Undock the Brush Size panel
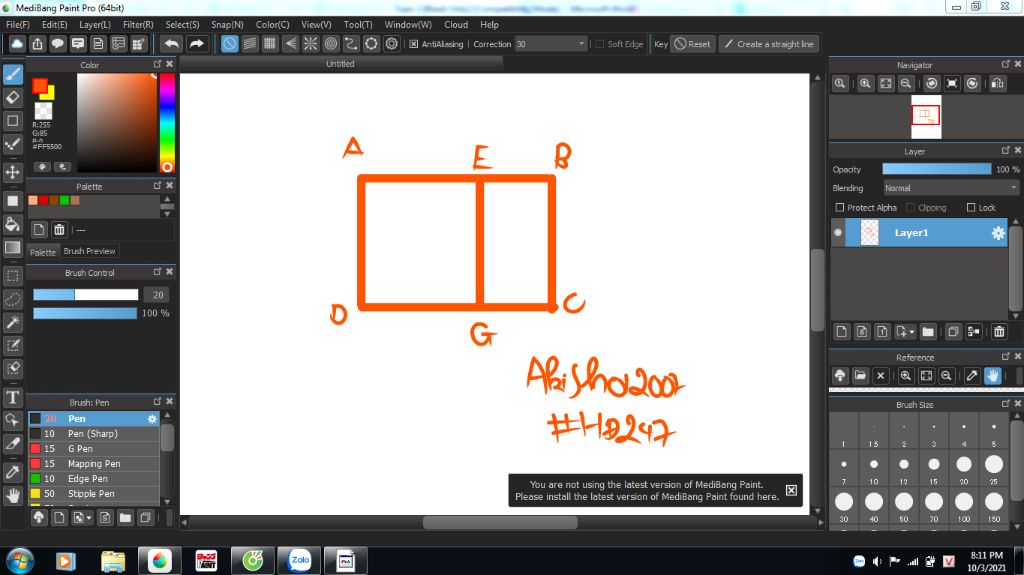Viewport: 1024px width, 575px height. (x=1006, y=404)
